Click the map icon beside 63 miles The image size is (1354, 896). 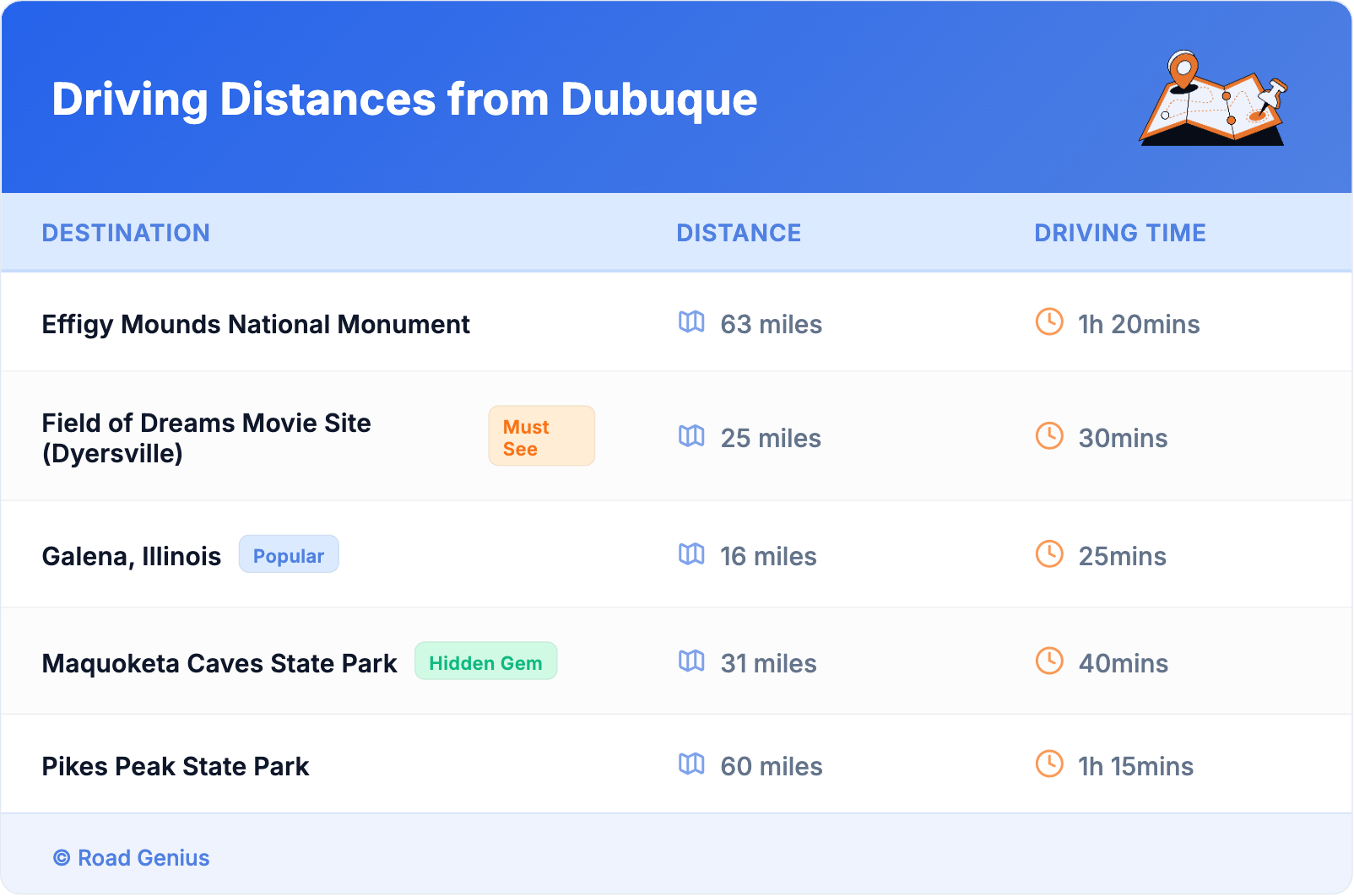pos(691,322)
